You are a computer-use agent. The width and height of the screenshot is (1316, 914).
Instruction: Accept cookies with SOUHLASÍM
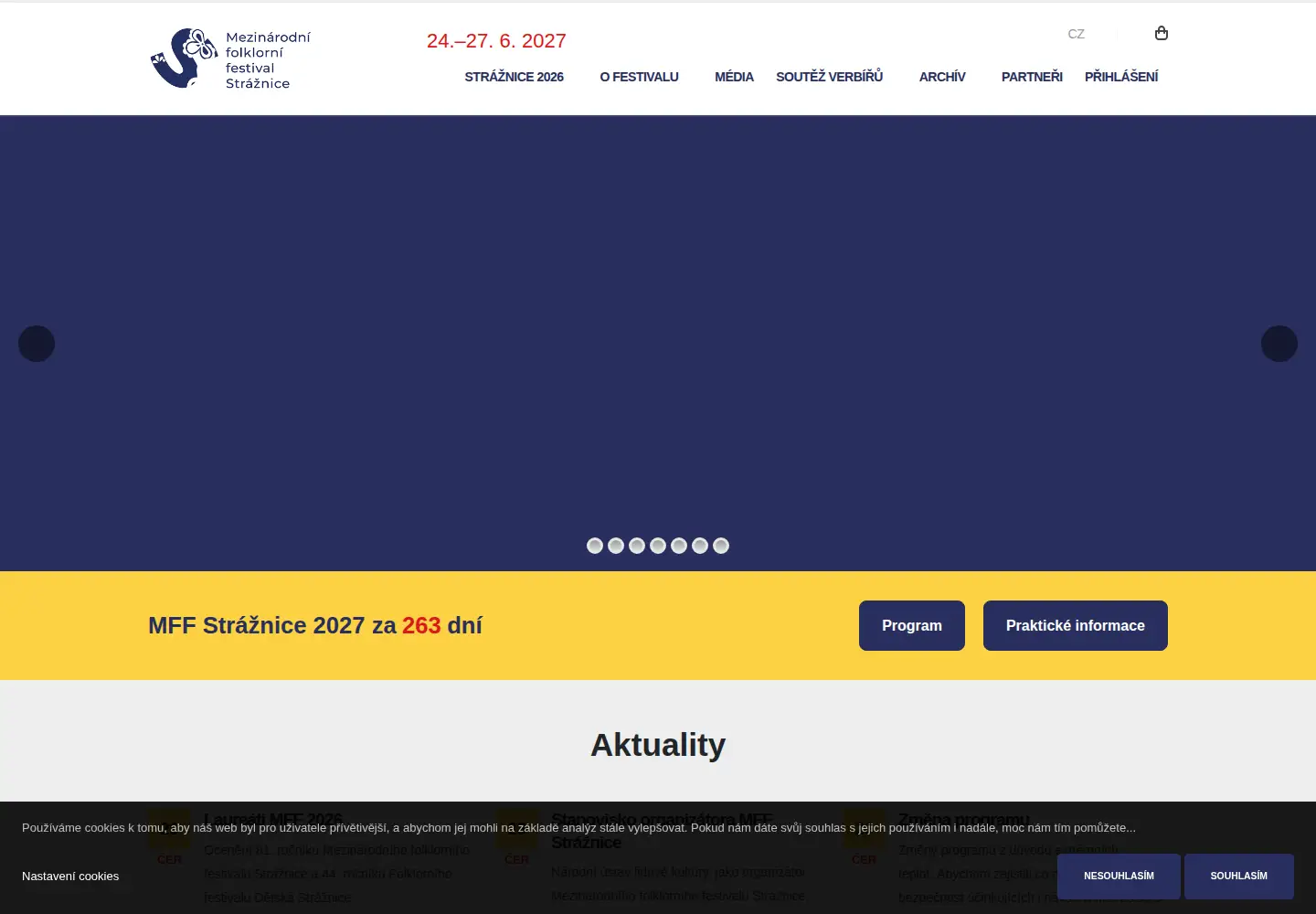point(1239,877)
